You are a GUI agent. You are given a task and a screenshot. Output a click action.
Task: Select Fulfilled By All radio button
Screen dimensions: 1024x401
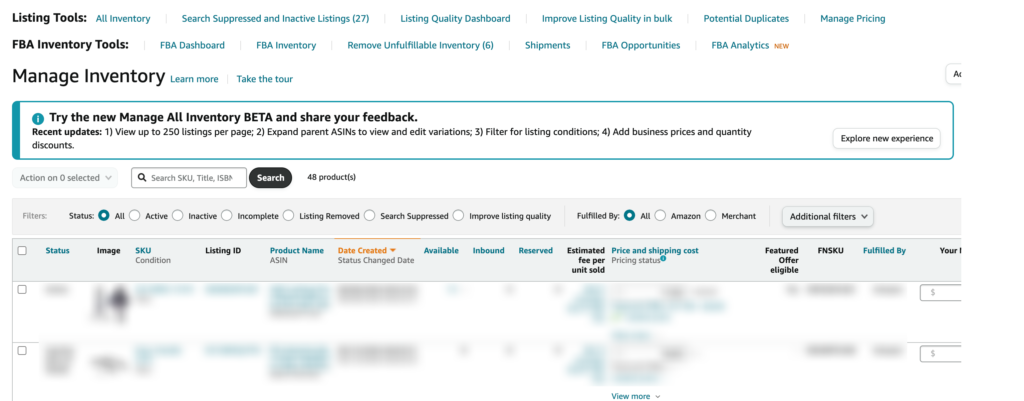pos(630,216)
